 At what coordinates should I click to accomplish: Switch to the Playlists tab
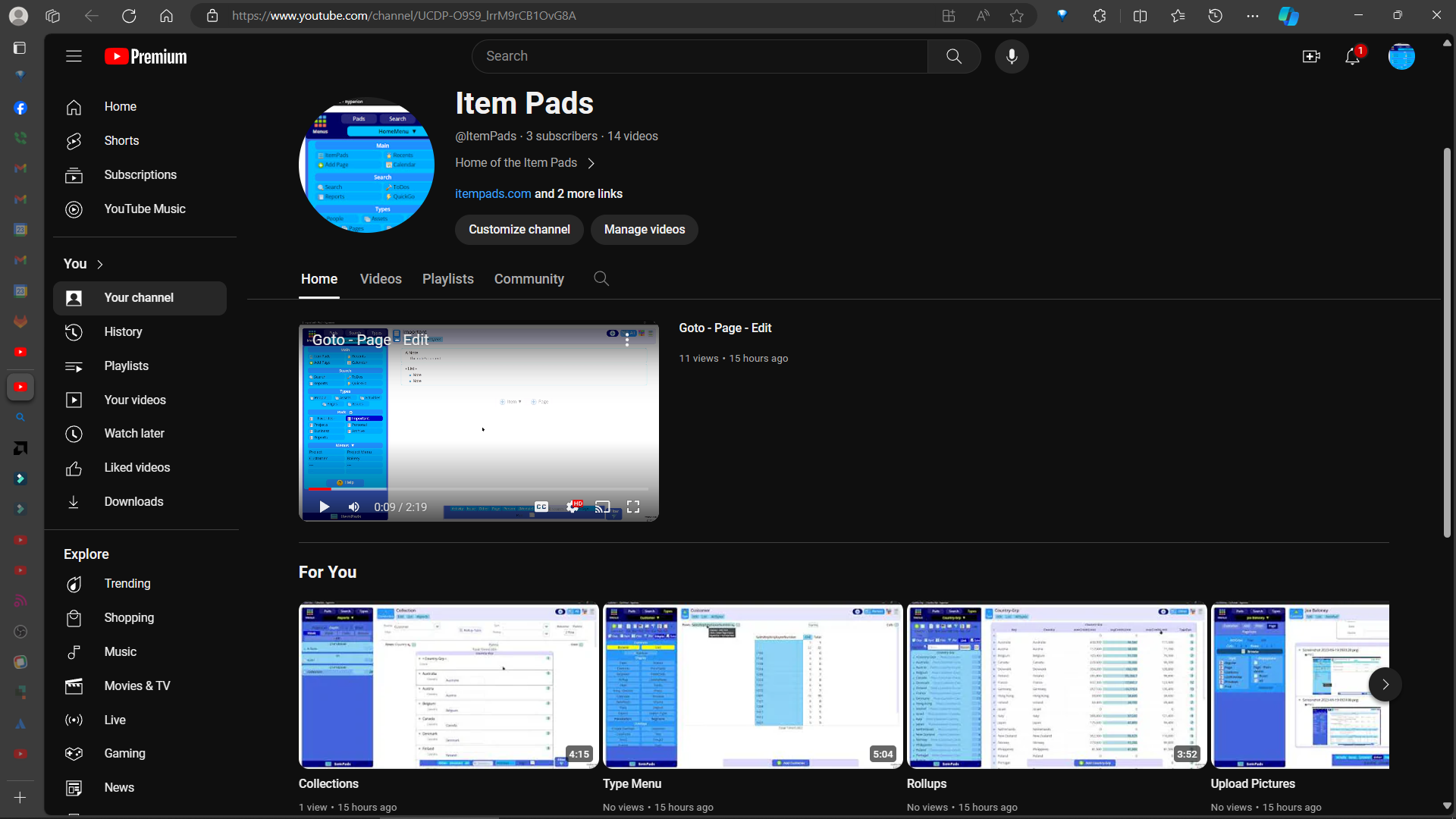click(448, 279)
